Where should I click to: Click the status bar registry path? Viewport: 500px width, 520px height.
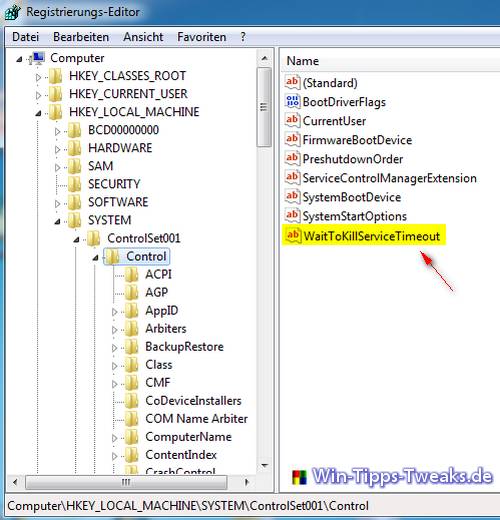point(188,506)
